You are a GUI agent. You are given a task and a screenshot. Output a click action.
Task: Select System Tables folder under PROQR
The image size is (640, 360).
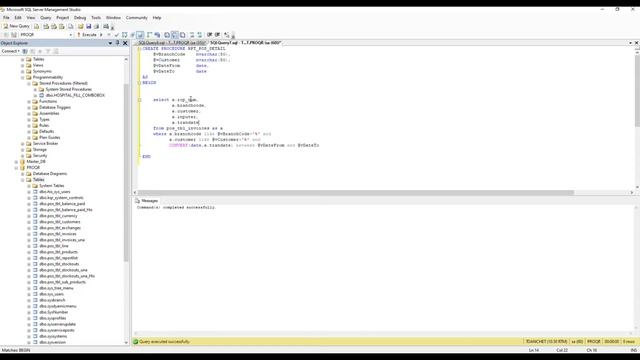(x=51, y=186)
